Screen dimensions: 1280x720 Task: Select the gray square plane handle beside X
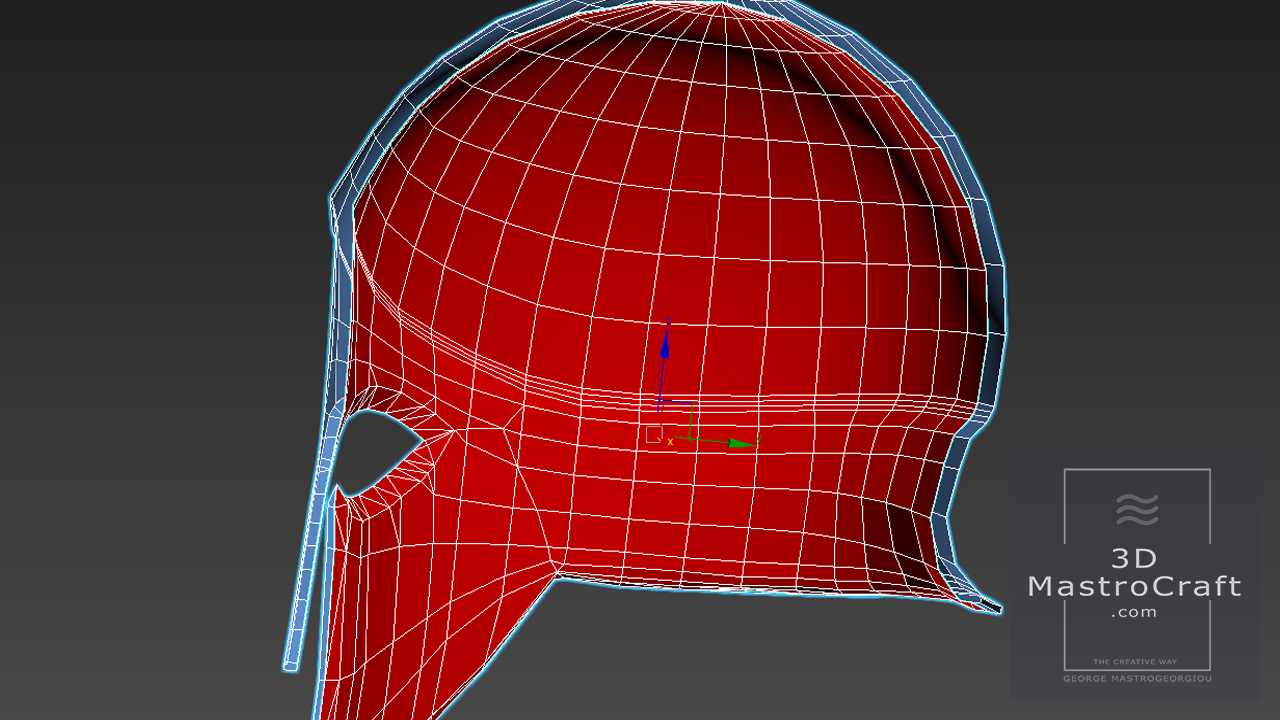[x=653, y=434]
